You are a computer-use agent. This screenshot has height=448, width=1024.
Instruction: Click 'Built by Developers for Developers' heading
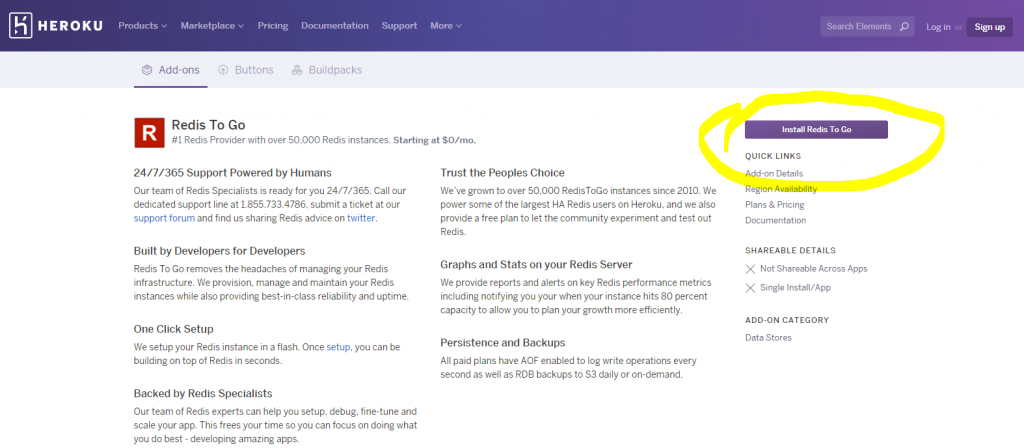click(219, 251)
